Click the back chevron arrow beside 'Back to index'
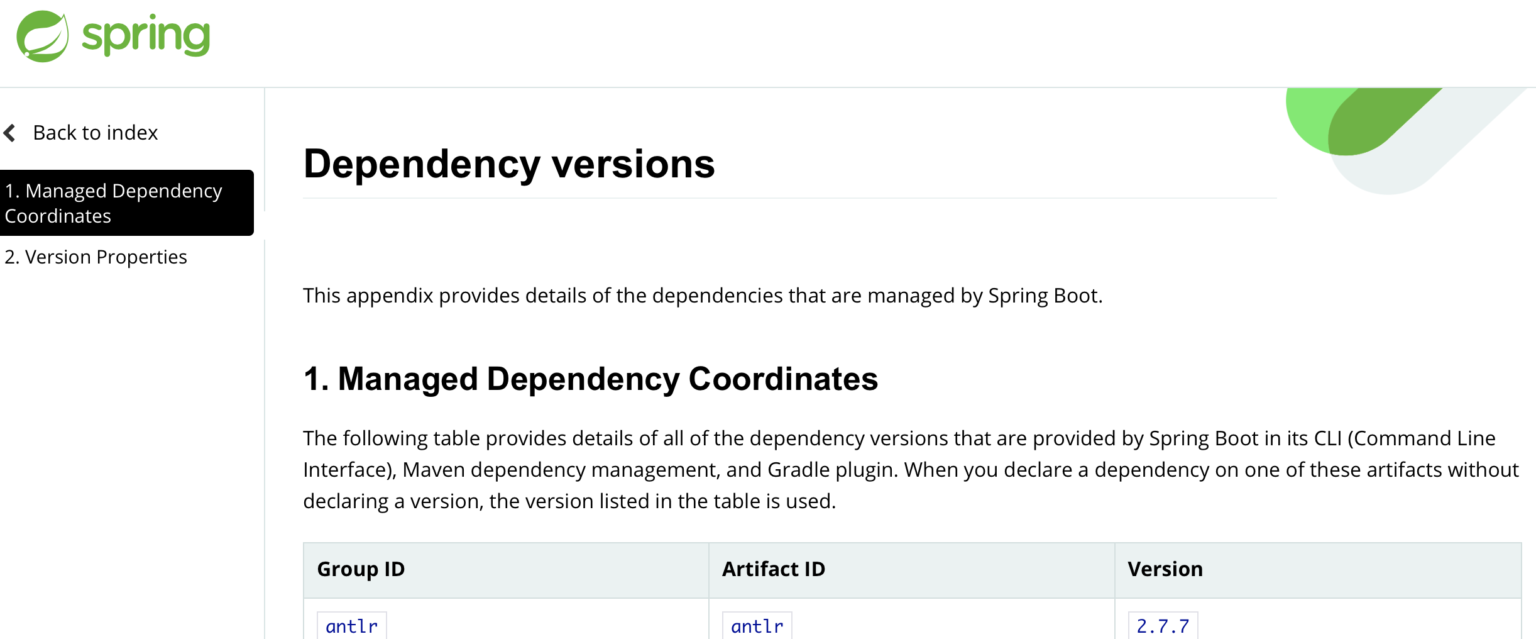The width and height of the screenshot is (1536, 639). pyautogui.click(x=10, y=132)
